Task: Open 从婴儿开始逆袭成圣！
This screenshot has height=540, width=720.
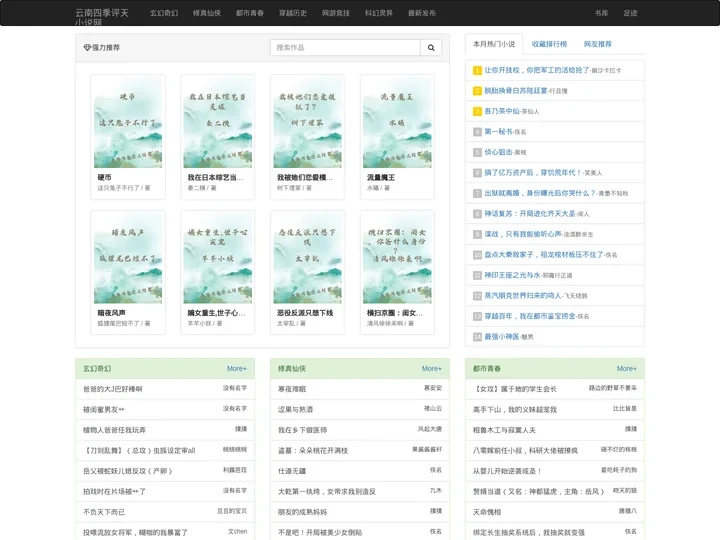Action: click(507, 471)
